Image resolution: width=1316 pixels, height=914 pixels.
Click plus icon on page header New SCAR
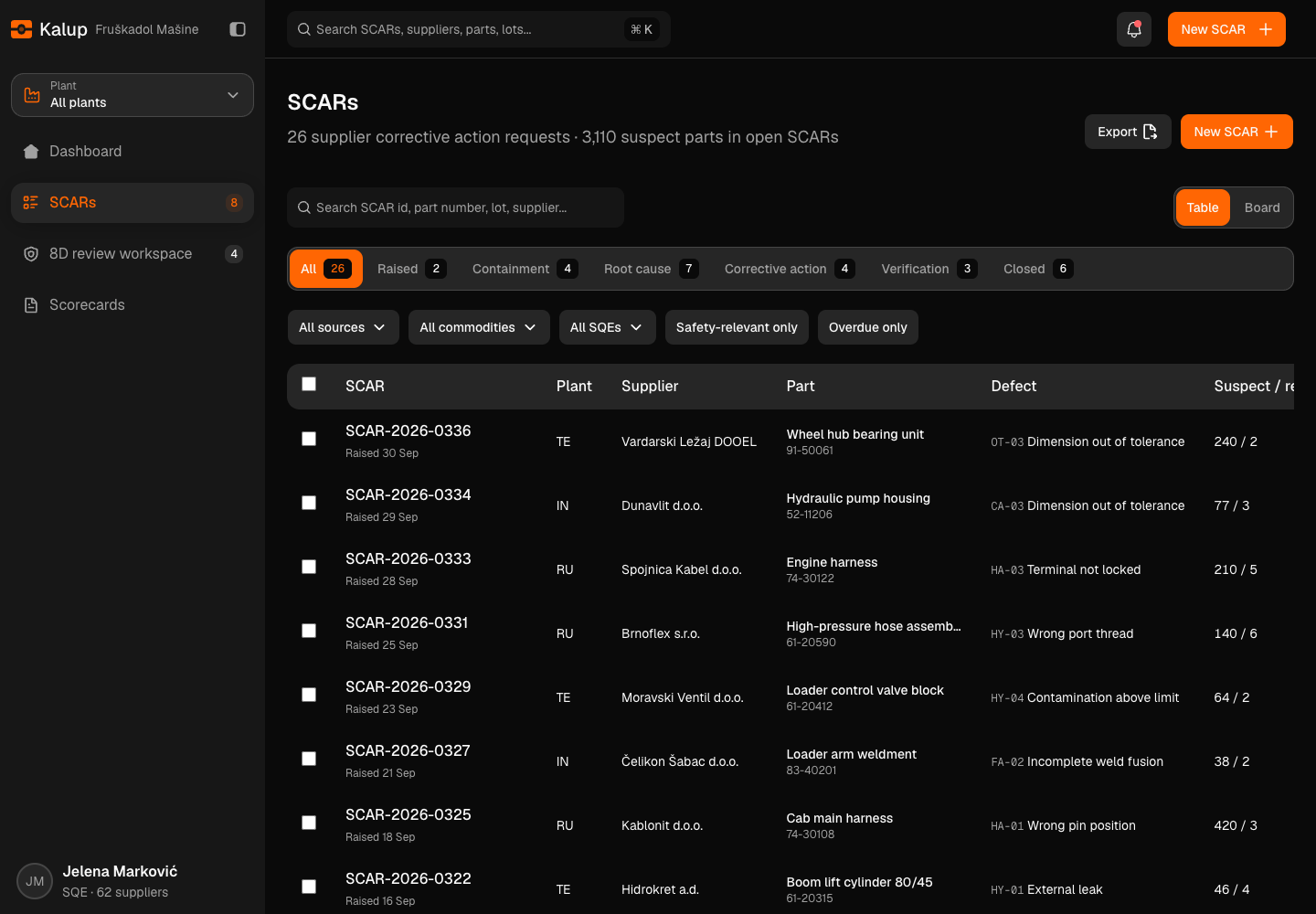pos(1271,132)
